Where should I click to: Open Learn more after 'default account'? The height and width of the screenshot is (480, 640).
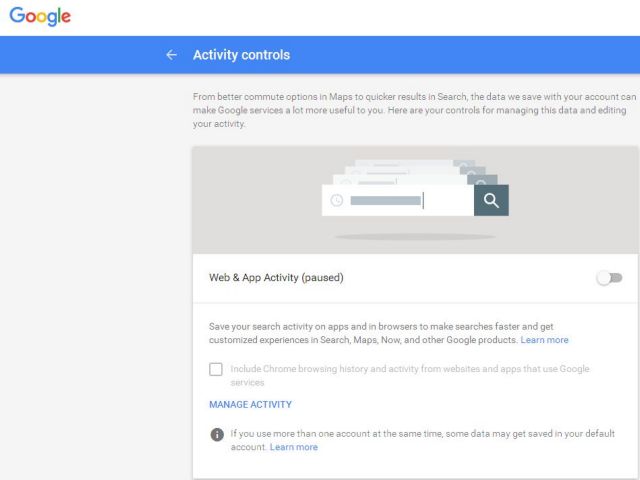coord(293,447)
